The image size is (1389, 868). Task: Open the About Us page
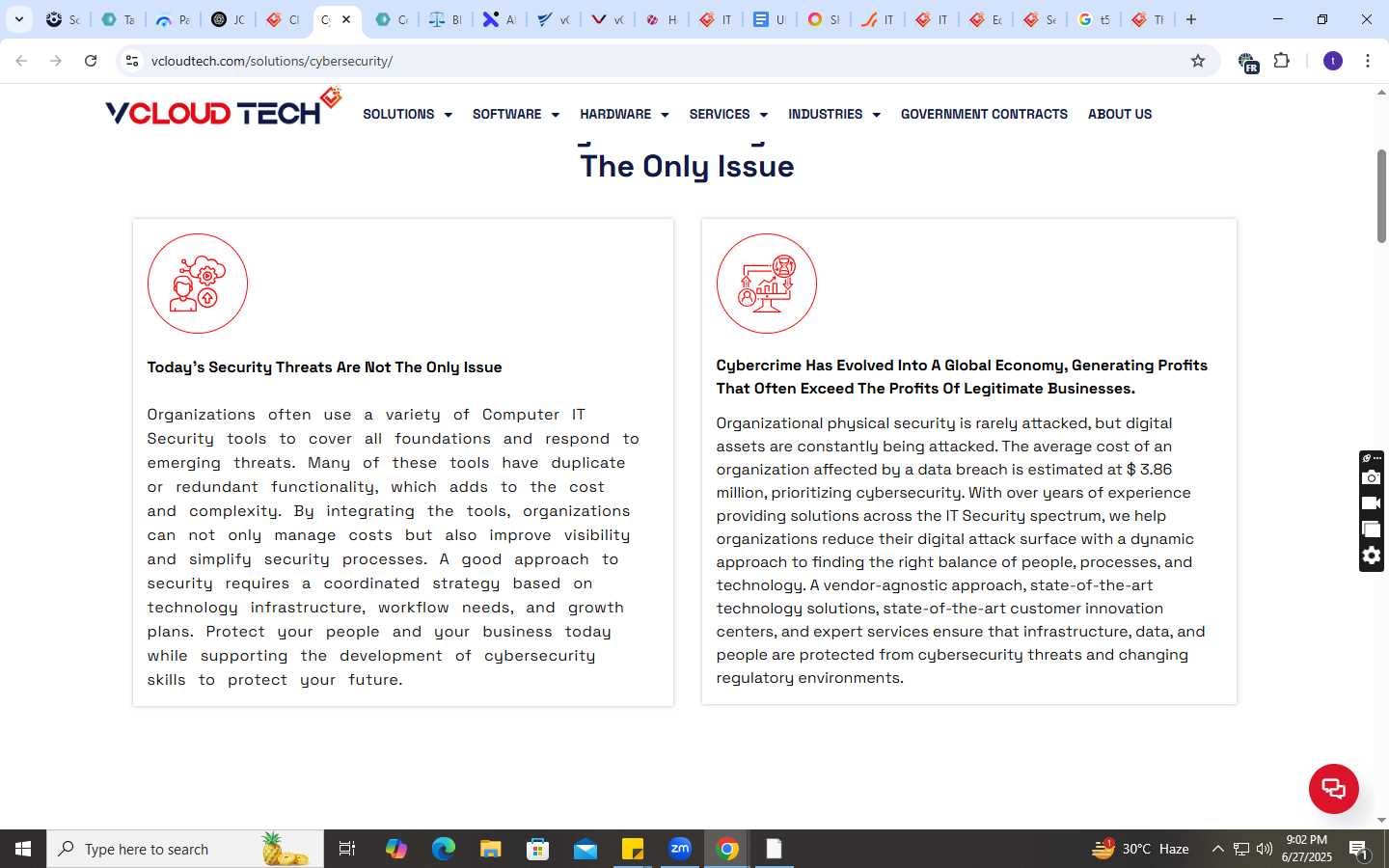click(x=1120, y=114)
